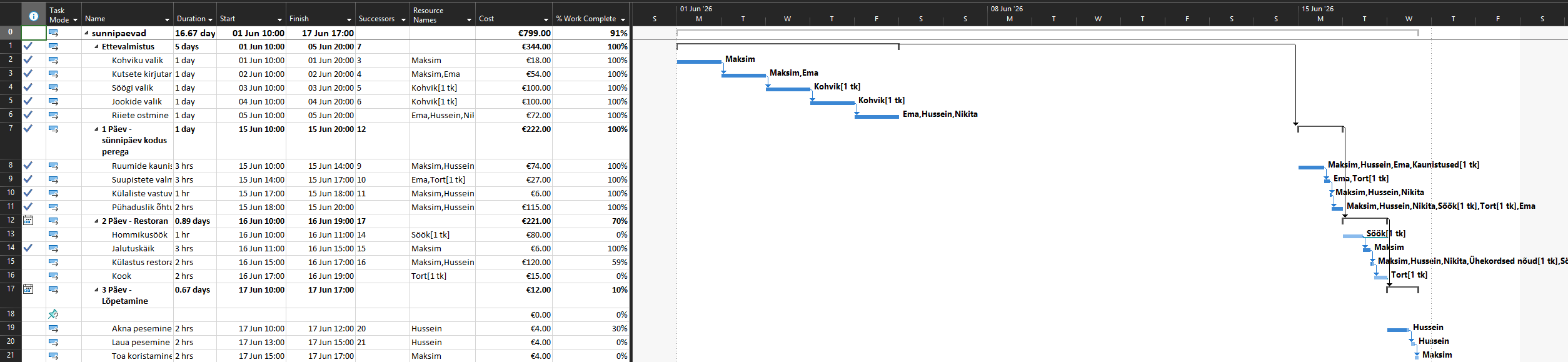Click the manually scheduled pin icon in row 18
The width and height of the screenshot is (1568, 362).
pos(53,314)
